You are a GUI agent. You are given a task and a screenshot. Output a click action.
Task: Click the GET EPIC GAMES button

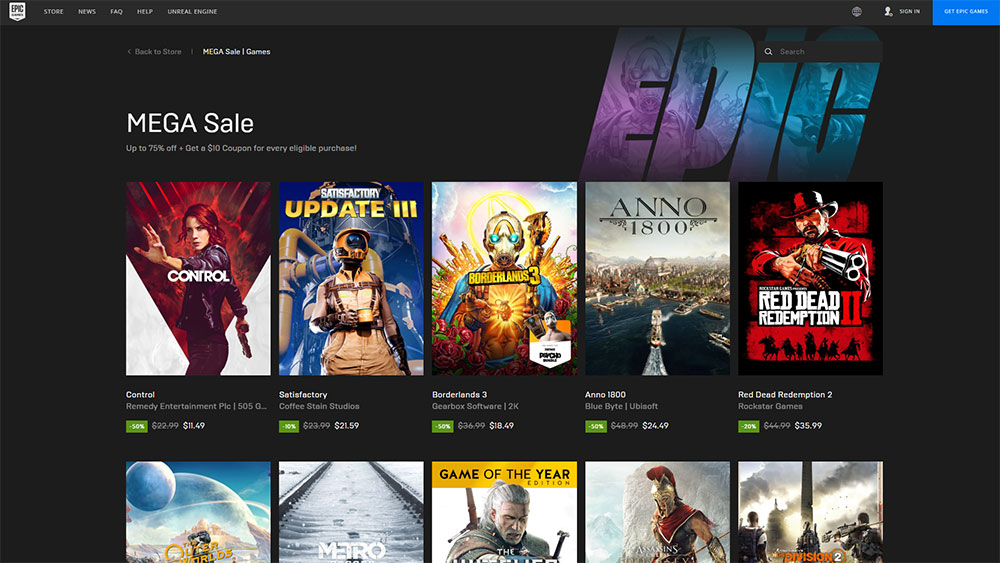(966, 12)
